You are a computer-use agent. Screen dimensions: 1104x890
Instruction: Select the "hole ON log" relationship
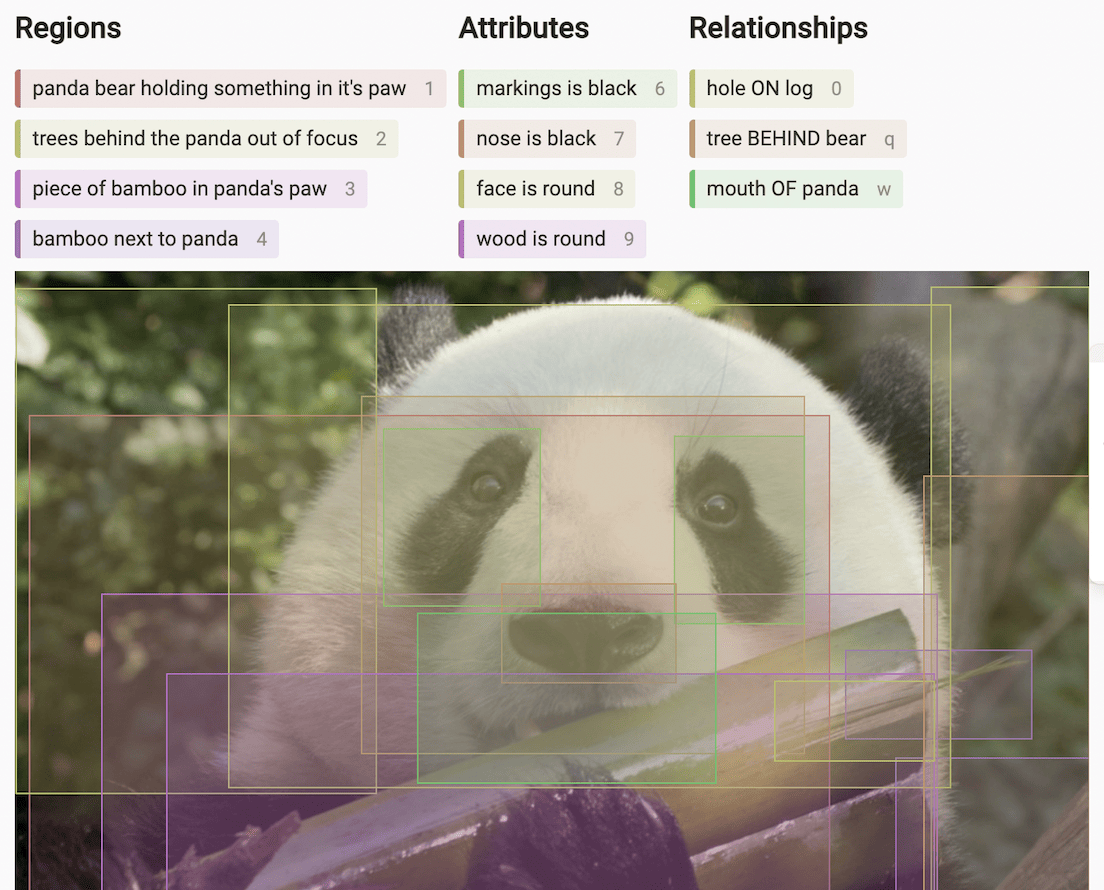coord(770,88)
